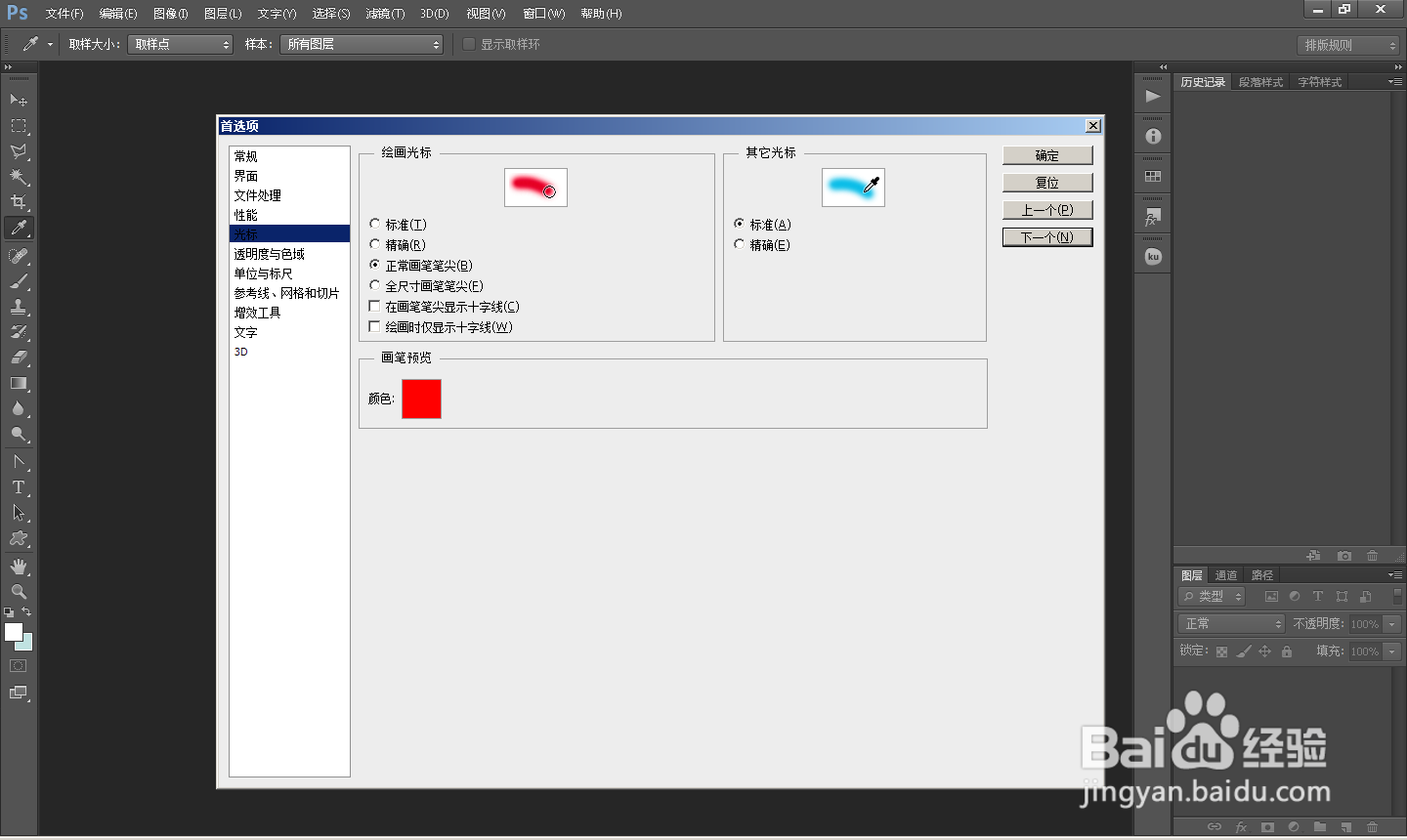
Task: Open the blend mode 正常 dropdown
Action: (x=1231, y=623)
